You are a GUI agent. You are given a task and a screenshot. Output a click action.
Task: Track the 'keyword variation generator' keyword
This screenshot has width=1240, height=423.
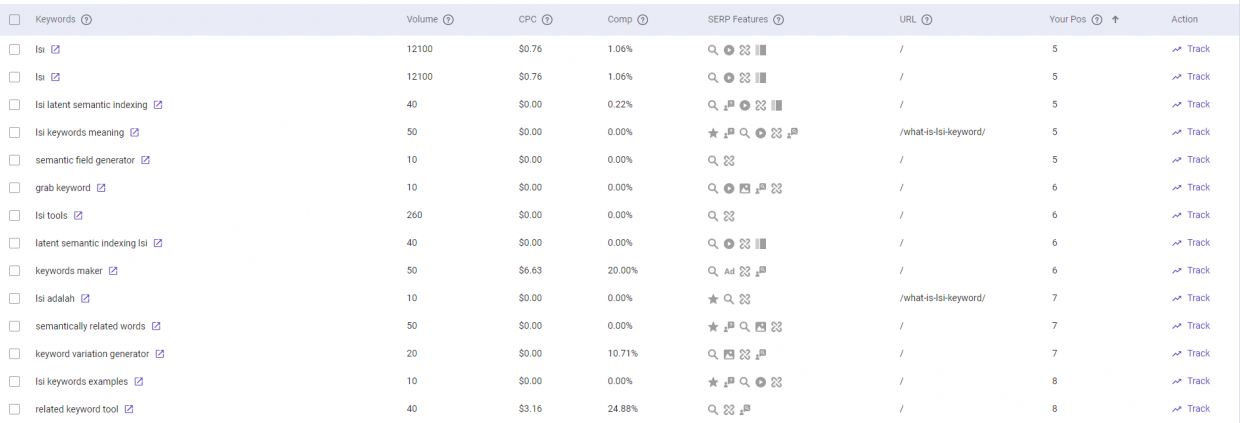click(1191, 353)
